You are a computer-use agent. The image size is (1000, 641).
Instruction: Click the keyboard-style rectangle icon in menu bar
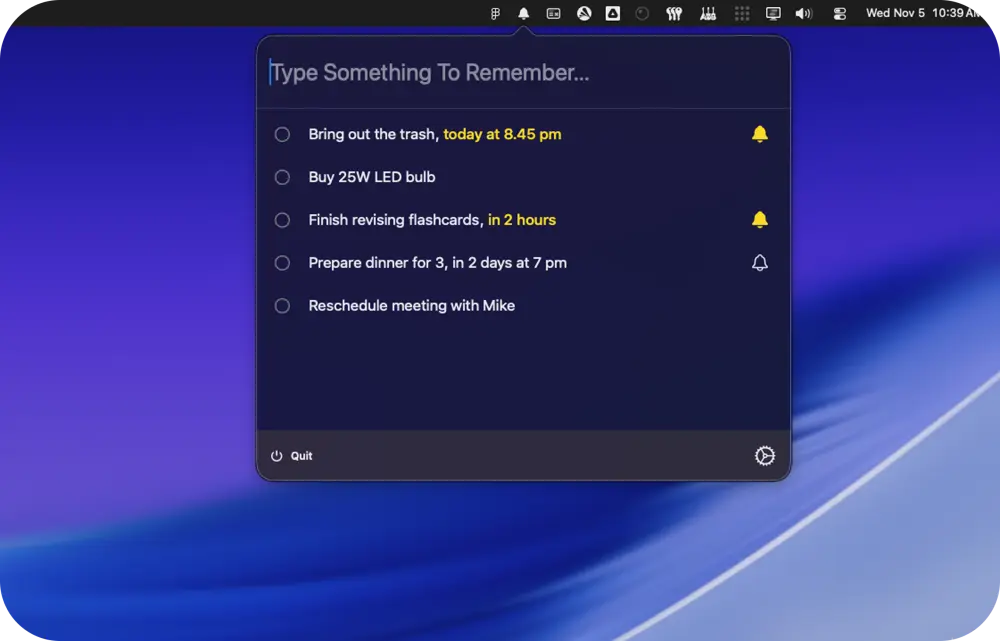(x=554, y=13)
